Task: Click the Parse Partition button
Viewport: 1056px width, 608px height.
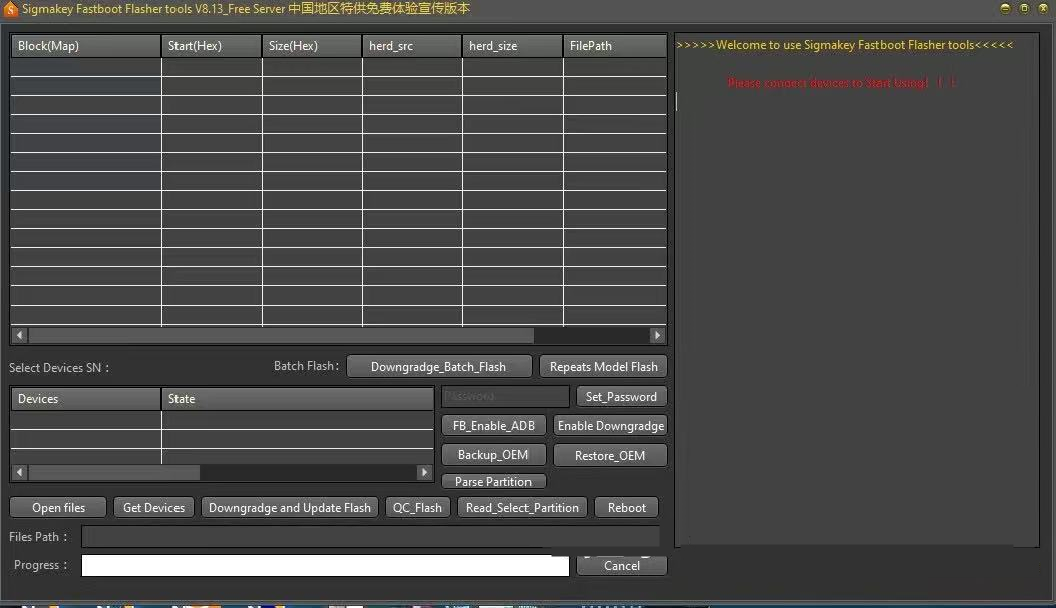Action: [x=493, y=481]
